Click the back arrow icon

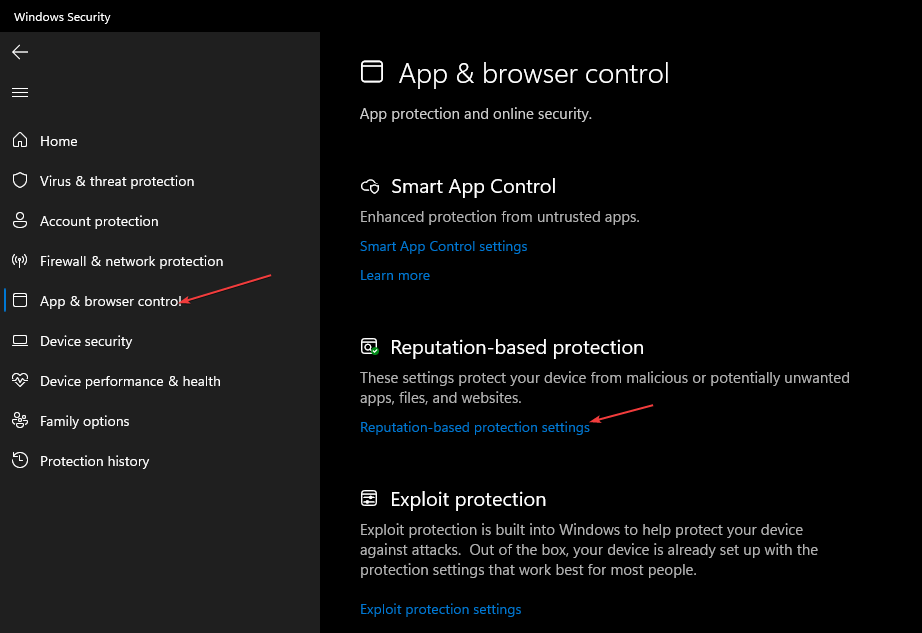coord(20,52)
